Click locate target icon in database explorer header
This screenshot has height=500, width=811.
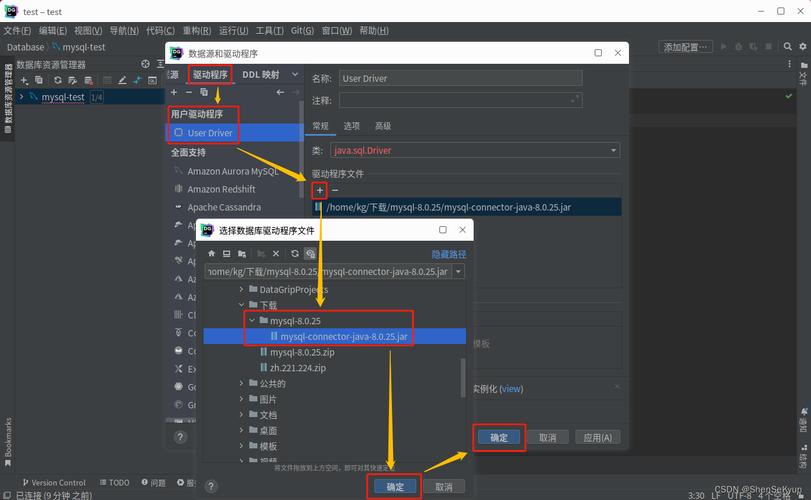coord(145,64)
